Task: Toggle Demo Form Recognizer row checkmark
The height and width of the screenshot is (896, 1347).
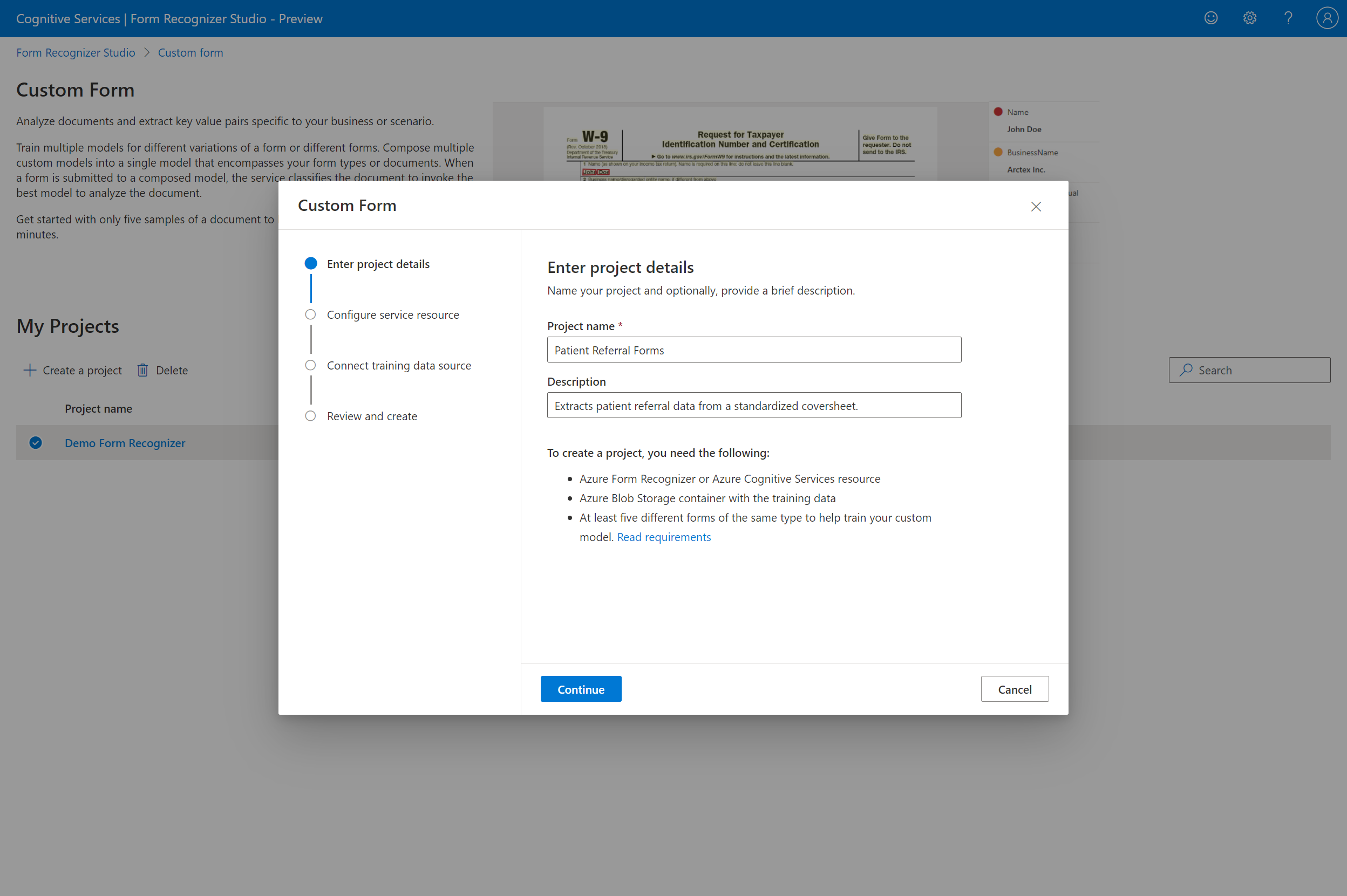Action: (x=36, y=443)
